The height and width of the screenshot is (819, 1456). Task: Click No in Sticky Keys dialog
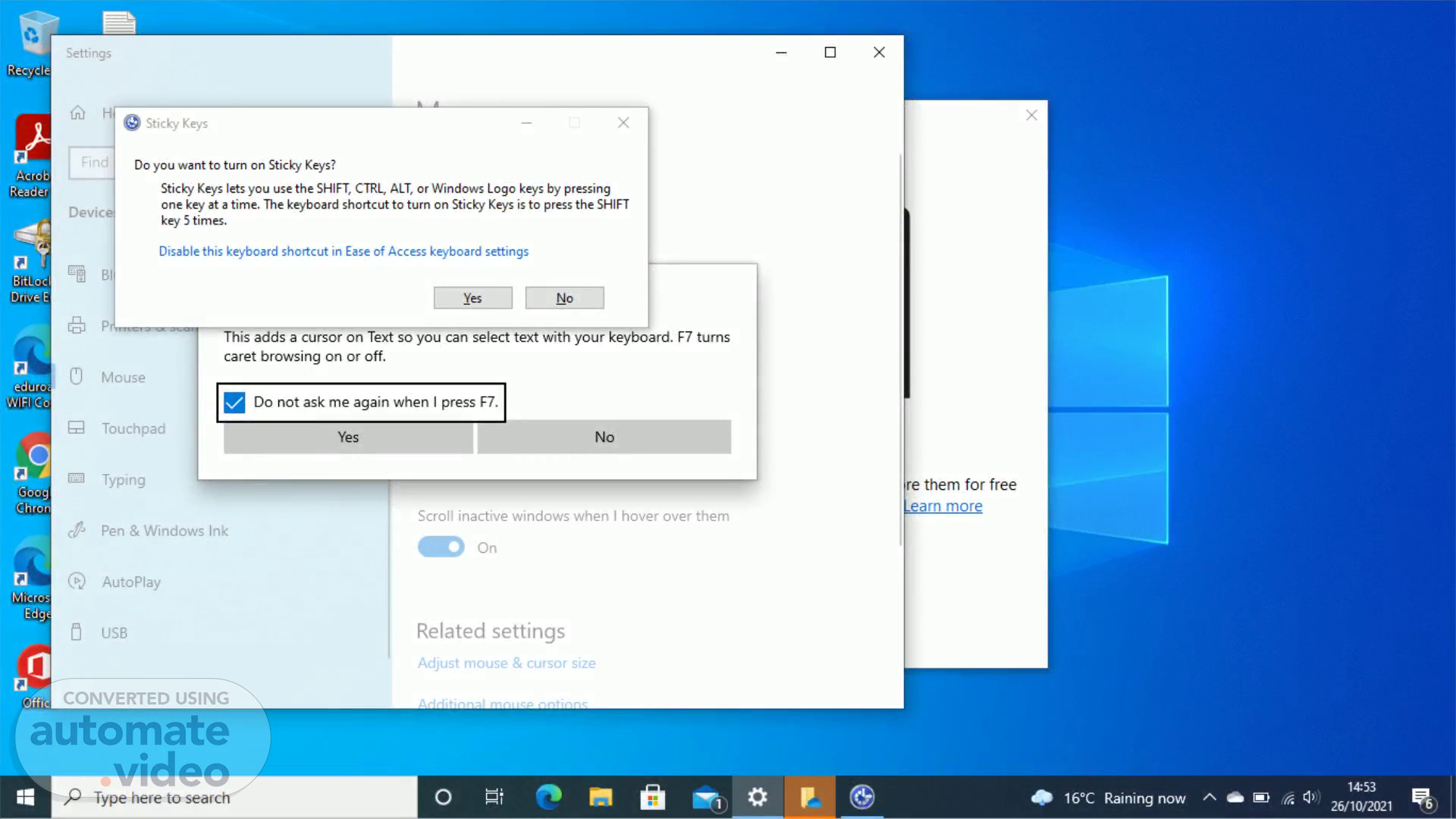(564, 298)
